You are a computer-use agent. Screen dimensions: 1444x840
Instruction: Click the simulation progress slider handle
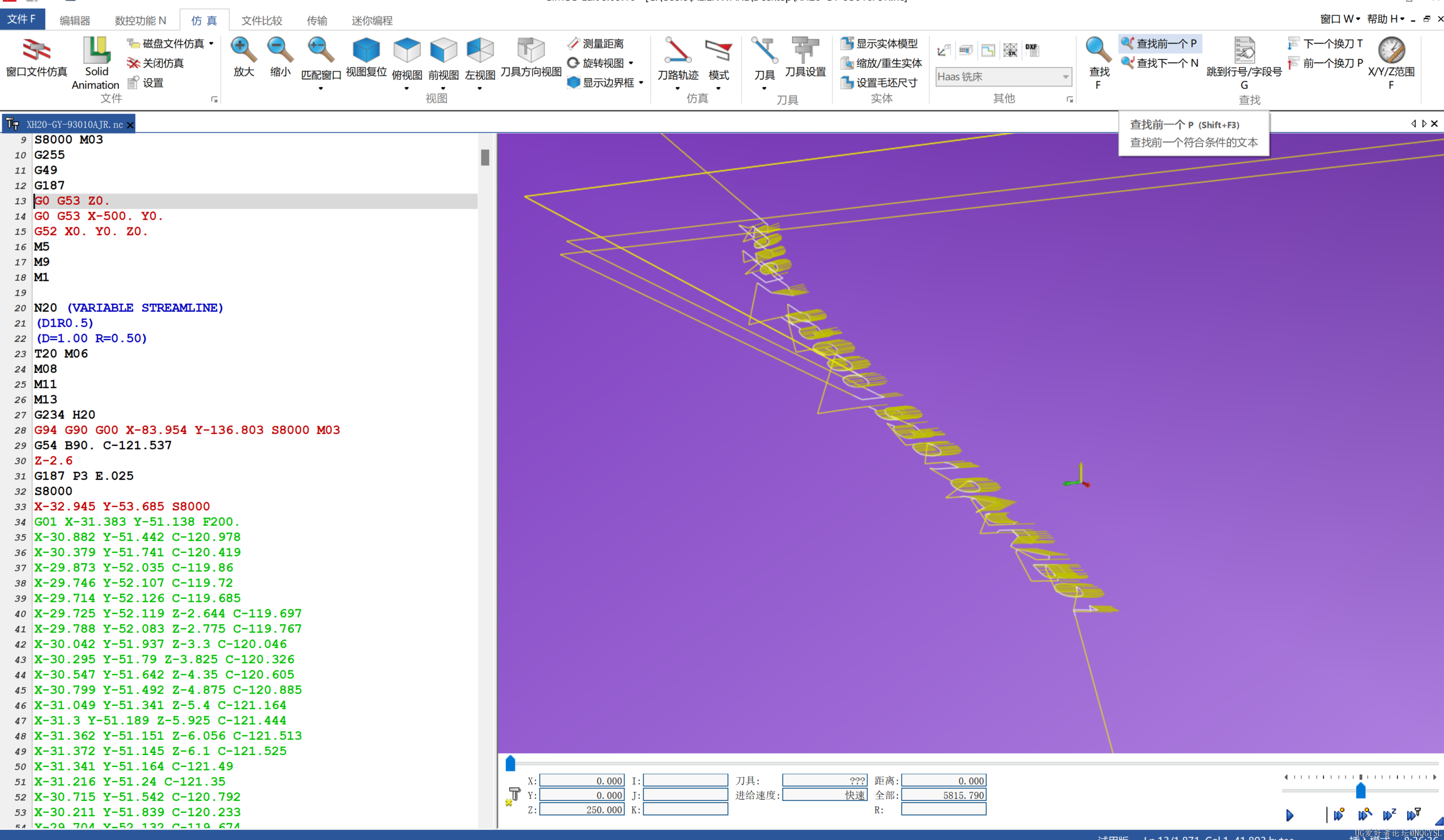510,763
